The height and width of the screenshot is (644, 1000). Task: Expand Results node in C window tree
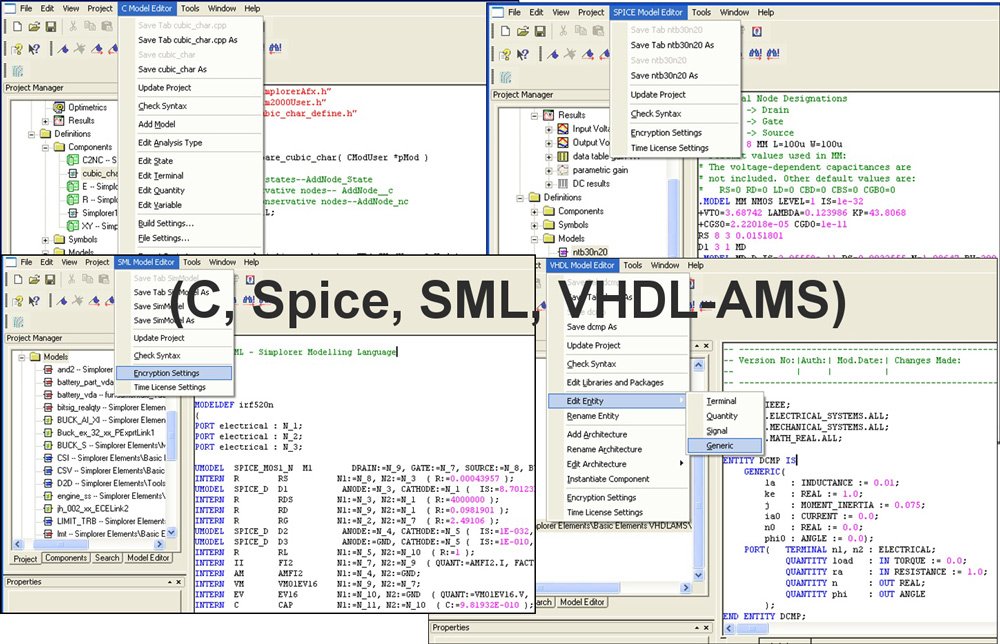(45, 121)
